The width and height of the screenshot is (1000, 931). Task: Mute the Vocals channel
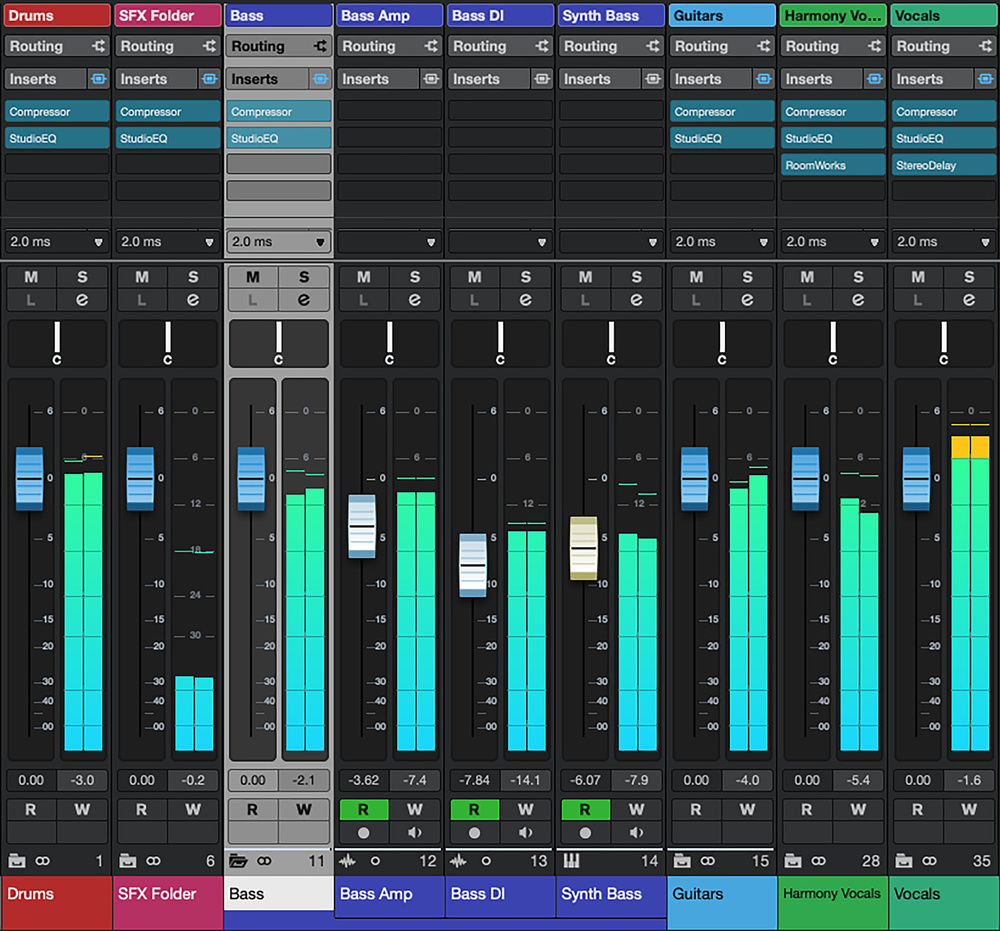click(918, 277)
